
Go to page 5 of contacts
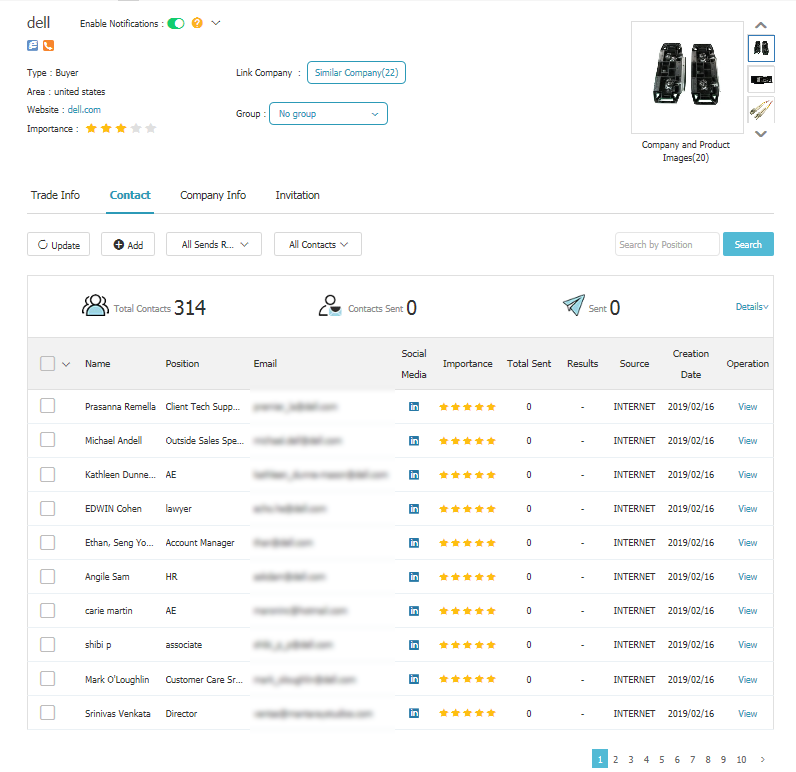[661, 759]
